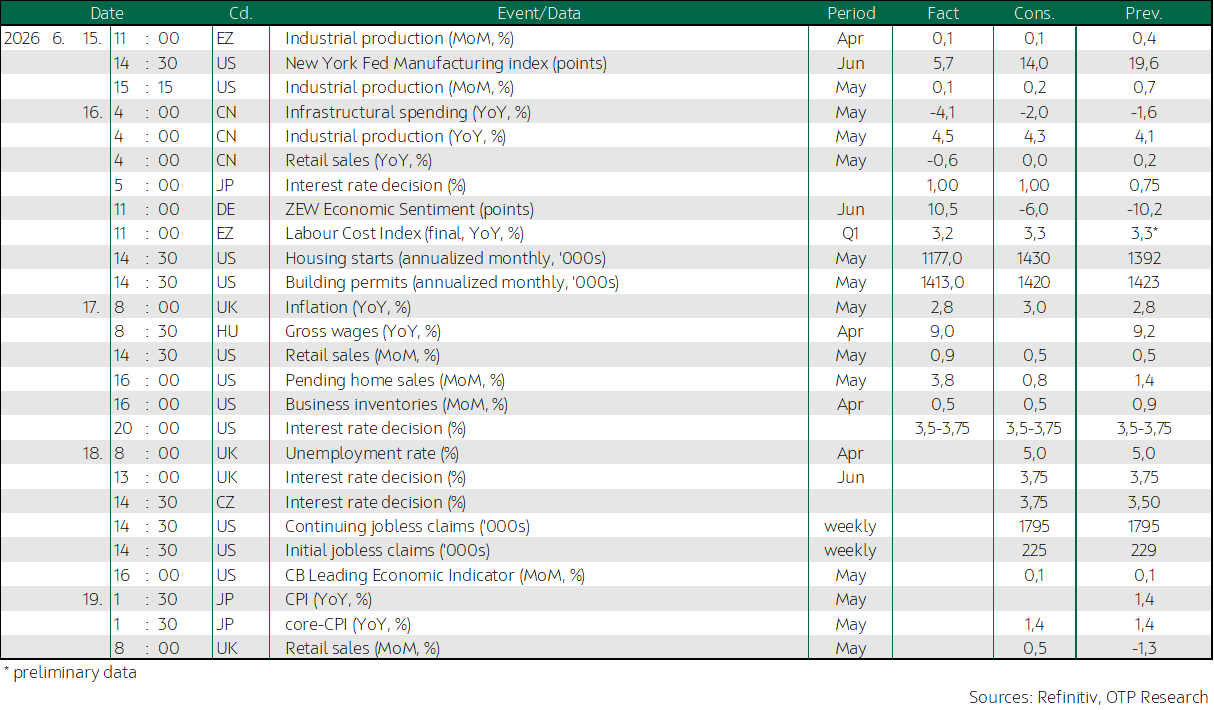Select ZEW Economic Sentiment event
1214x710 pixels.
(x=409, y=209)
